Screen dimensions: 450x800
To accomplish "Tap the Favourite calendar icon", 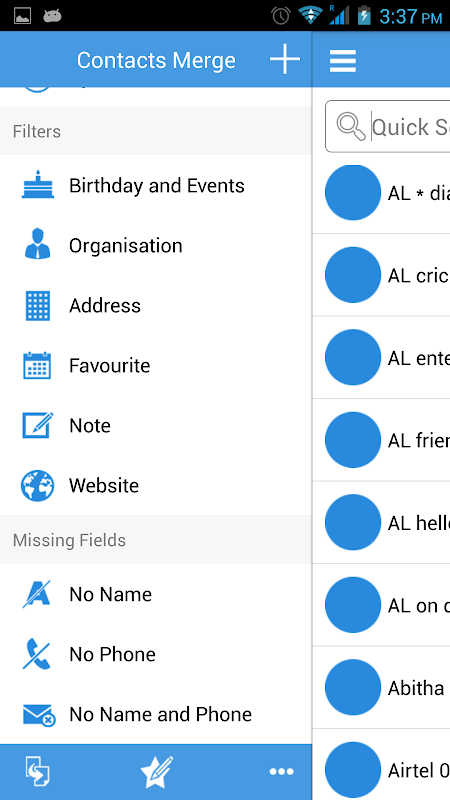I will point(37,365).
